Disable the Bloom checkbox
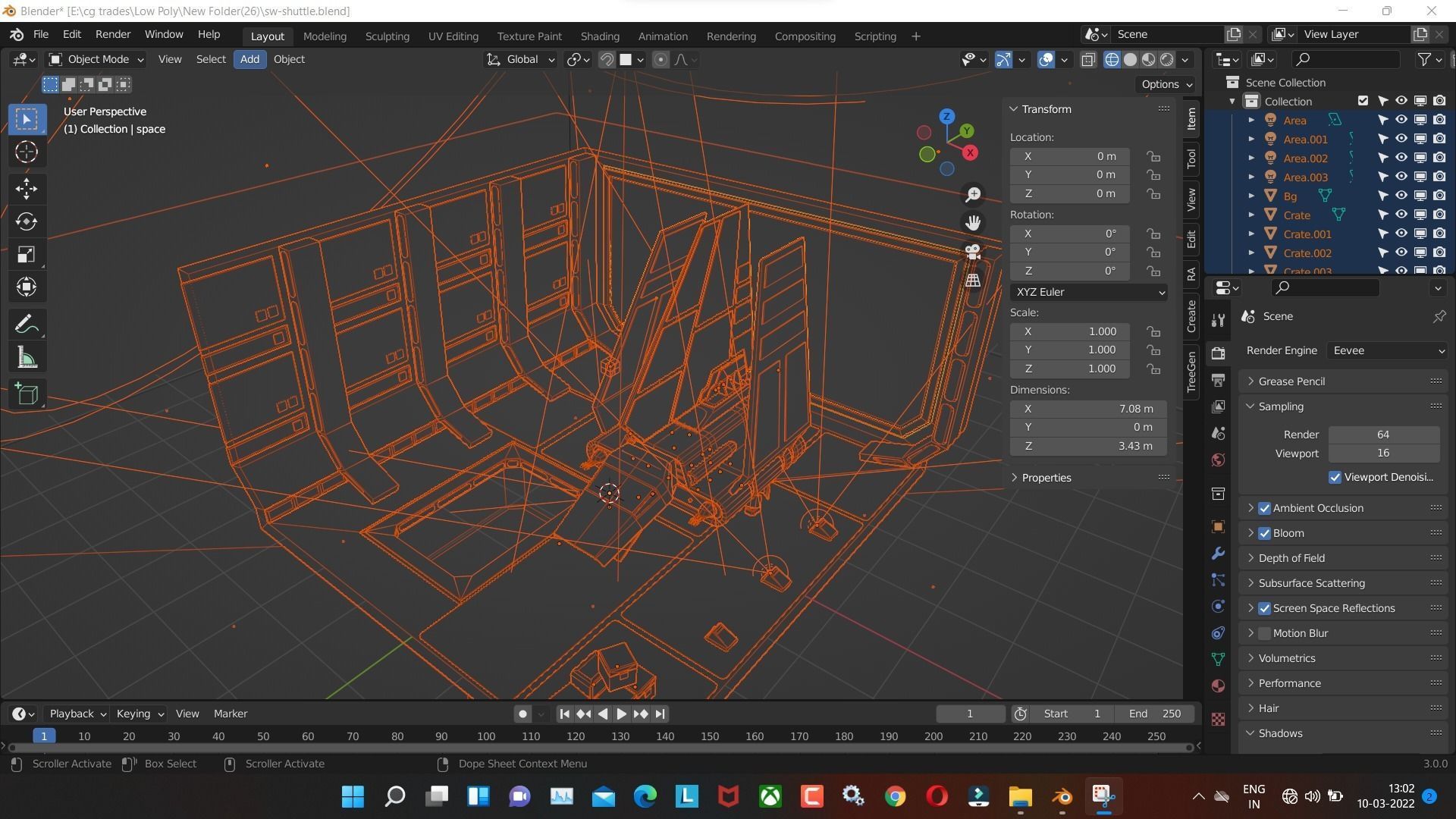This screenshot has height=819, width=1456. [1264, 533]
